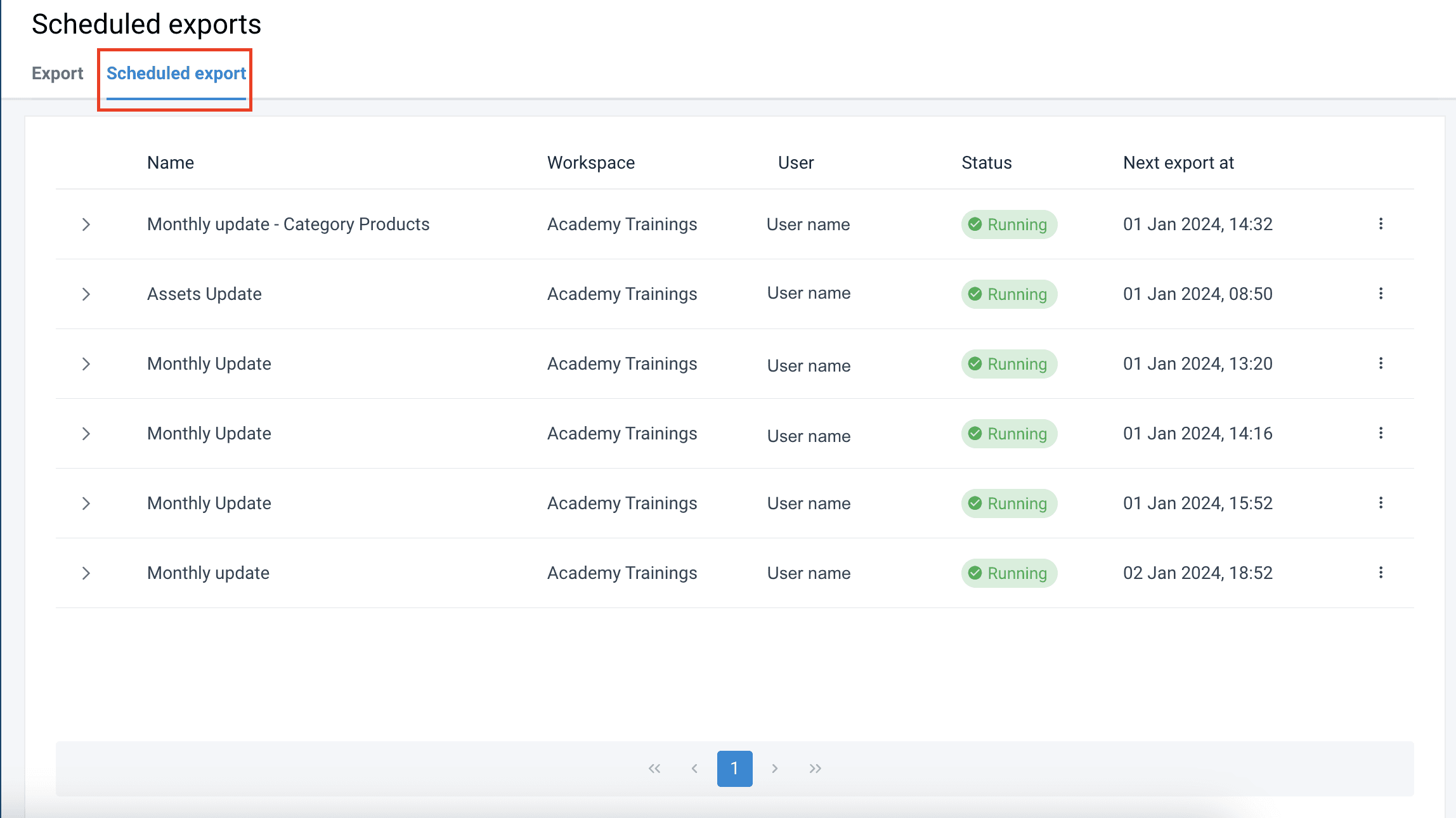
Task: Go to next page arrow
Action: pos(774,769)
